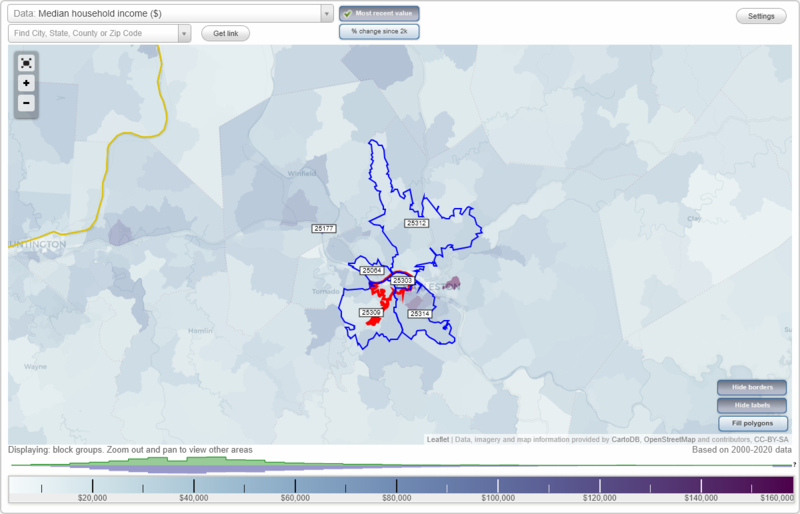Toggle Hide borders on the map

752,387
